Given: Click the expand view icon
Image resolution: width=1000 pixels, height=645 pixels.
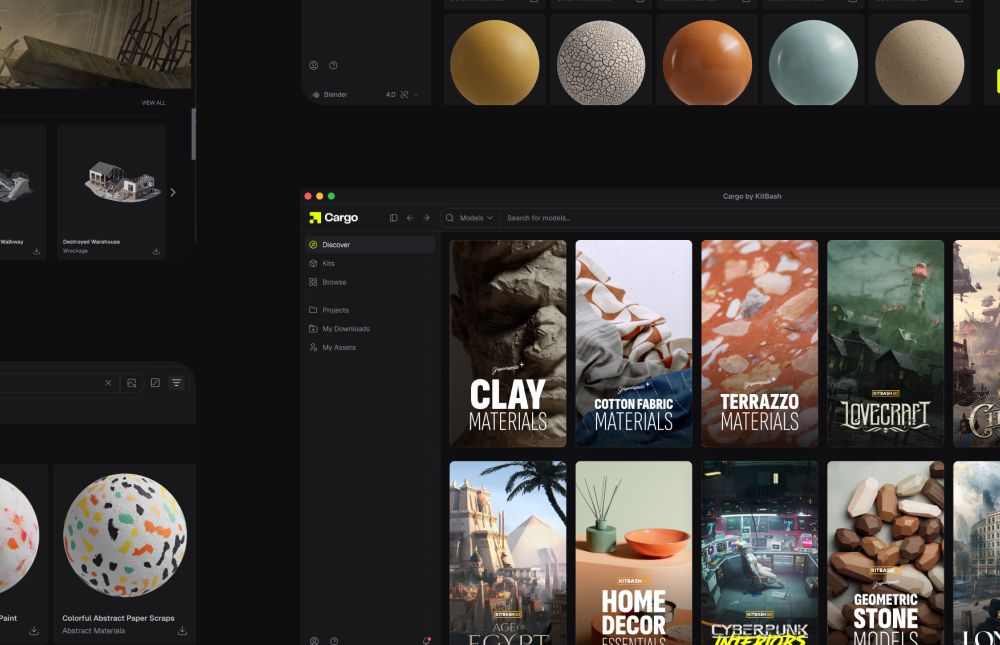Looking at the screenshot, I should coord(155,383).
